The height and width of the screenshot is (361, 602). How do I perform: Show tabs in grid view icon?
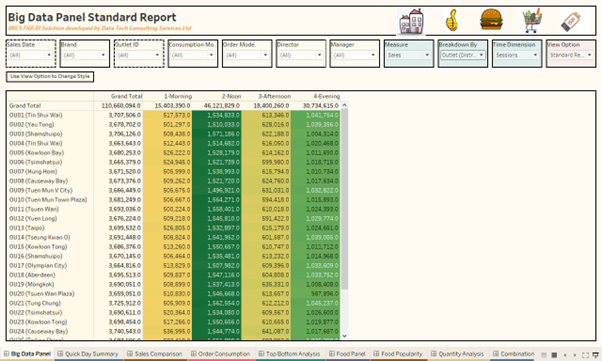click(x=554, y=355)
